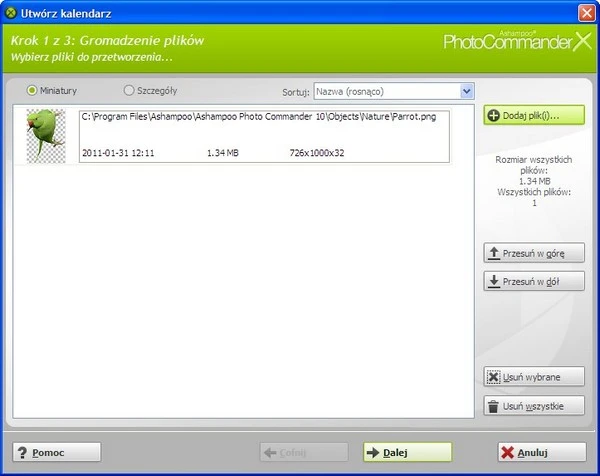Close the Utwórz kalendarz window
Image resolution: width=600 pixels, height=476 pixels.
[x=585, y=13]
